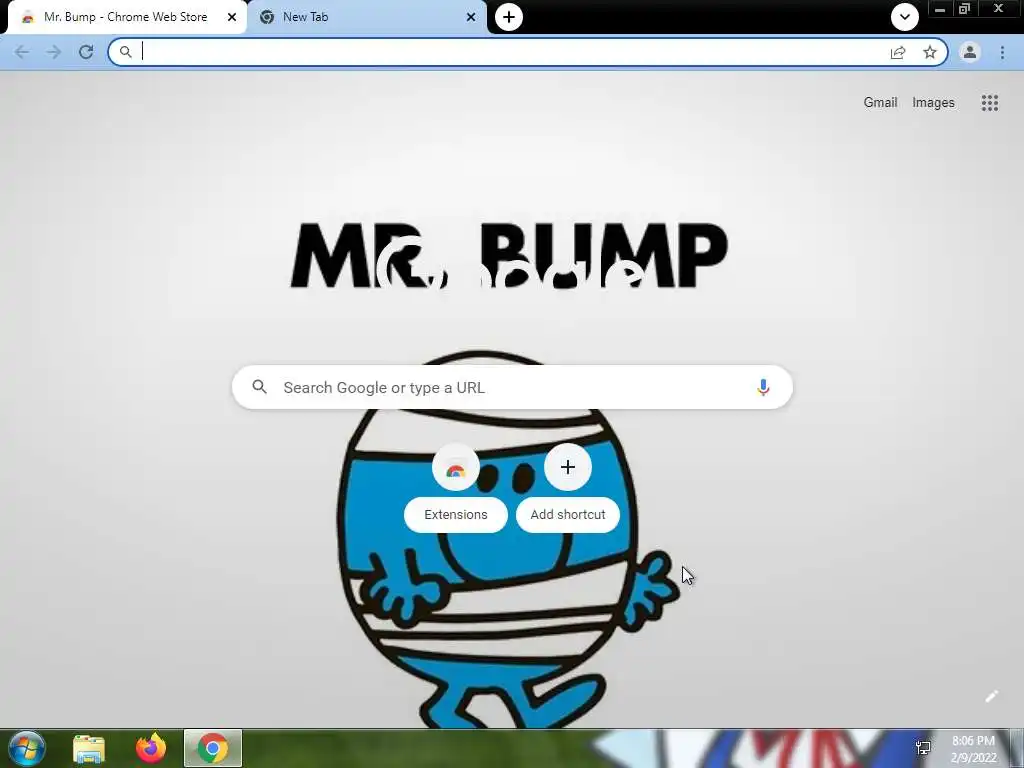Open the Chrome profile avatar
Image resolution: width=1024 pixels, height=768 pixels.
(x=970, y=52)
